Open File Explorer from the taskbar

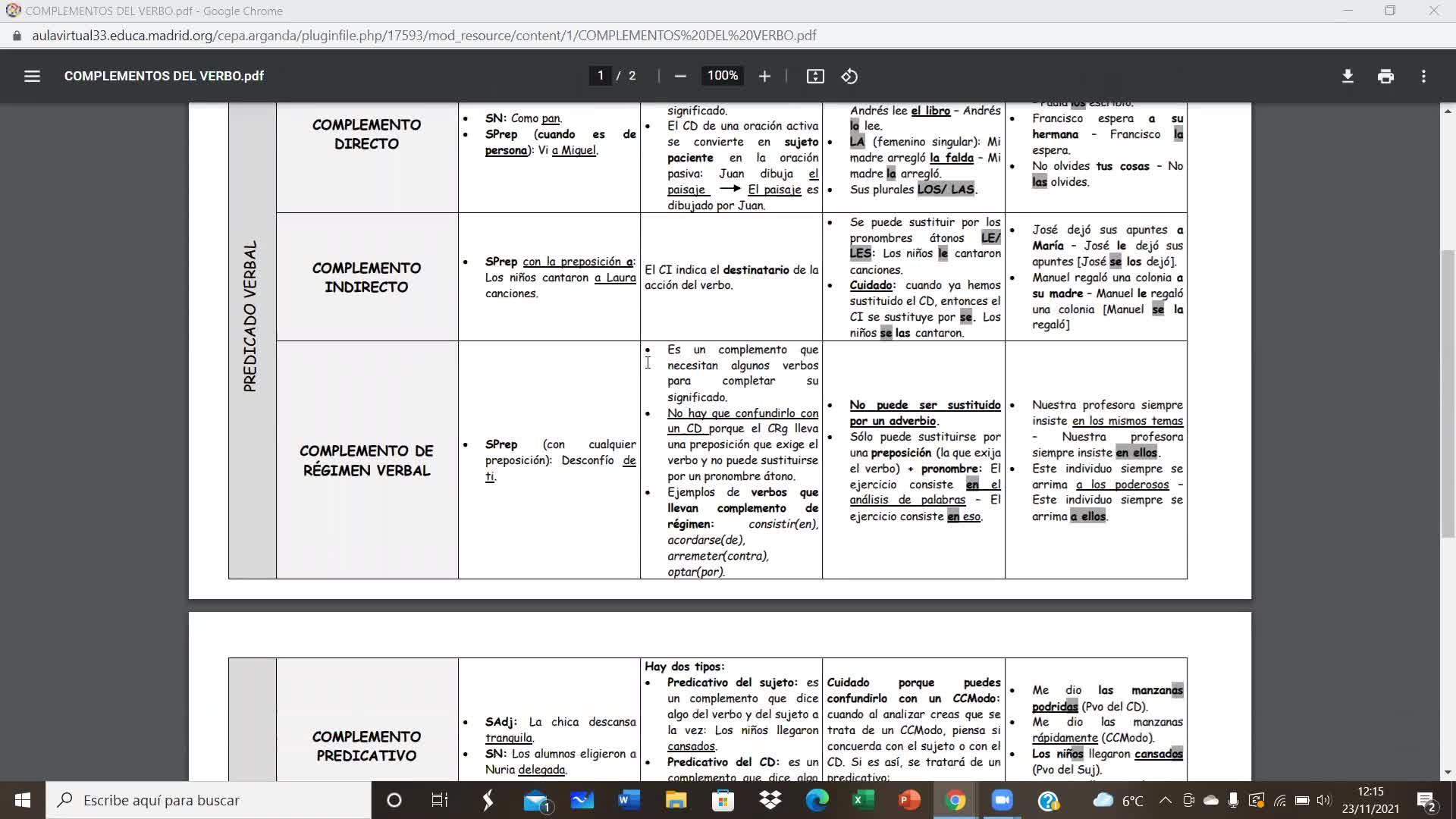[676, 800]
